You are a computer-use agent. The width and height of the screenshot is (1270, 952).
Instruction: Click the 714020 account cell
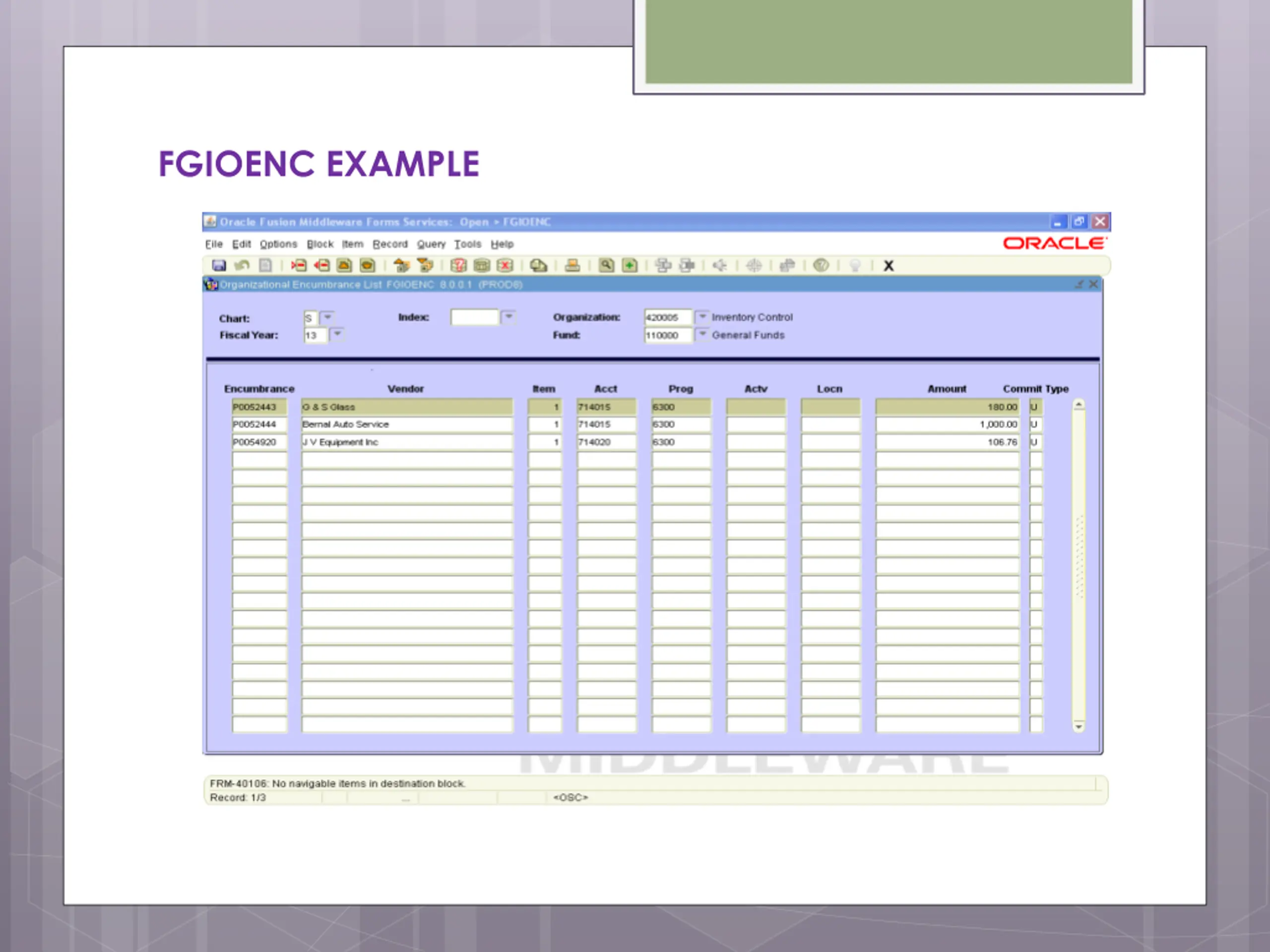pos(607,442)
